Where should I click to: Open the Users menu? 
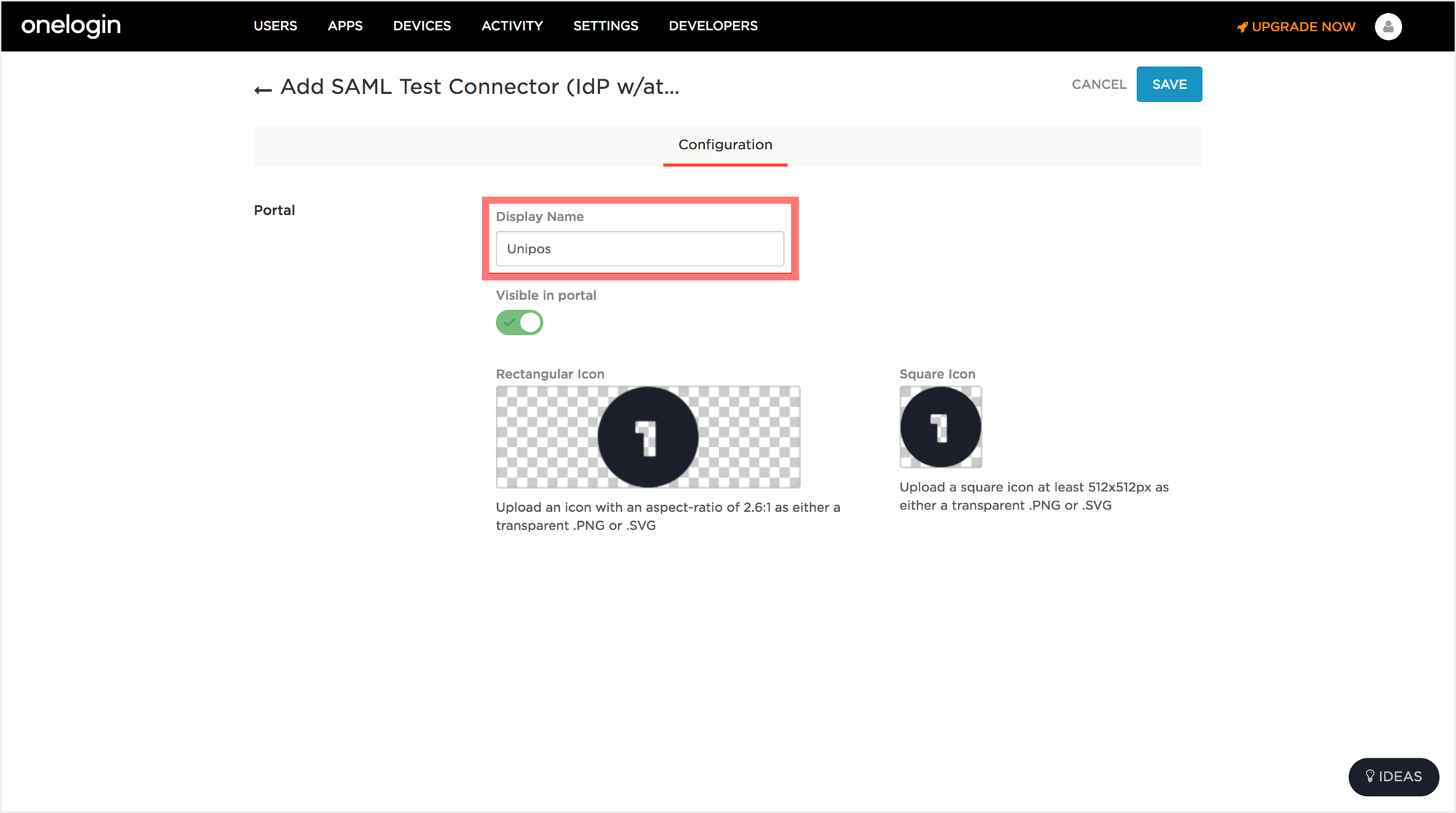275,26
